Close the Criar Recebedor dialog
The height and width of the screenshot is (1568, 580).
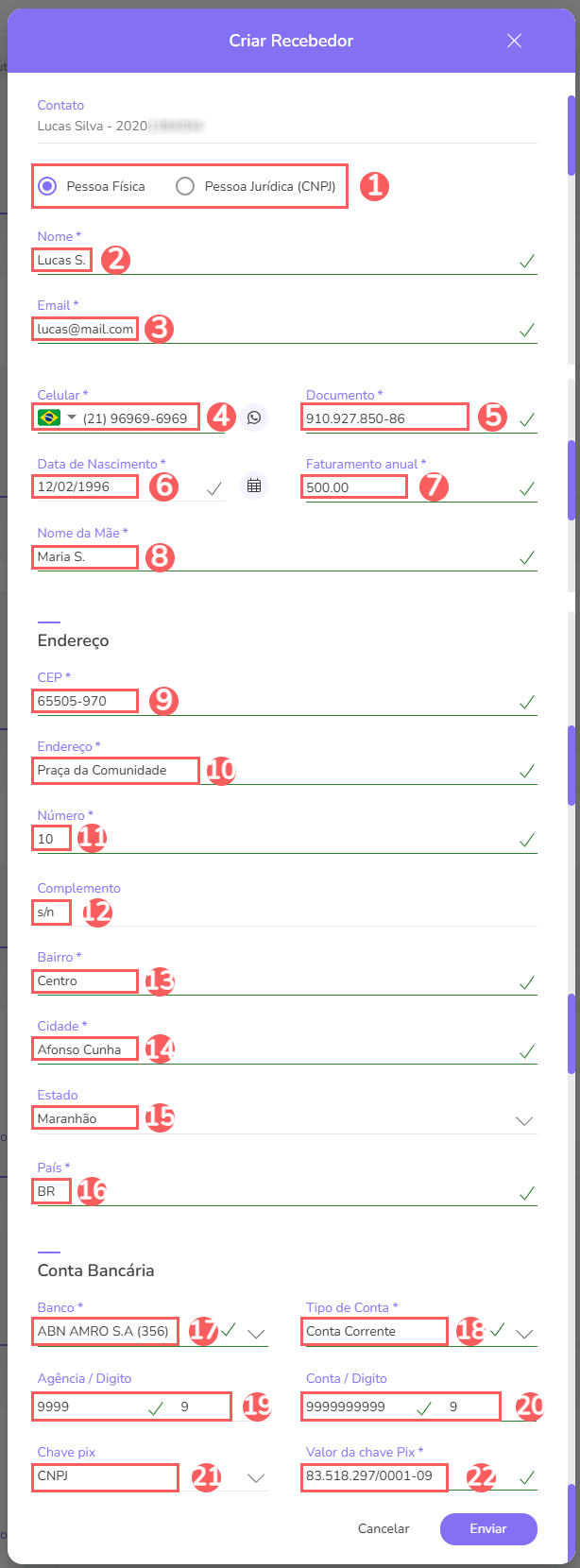pos(514,41)
